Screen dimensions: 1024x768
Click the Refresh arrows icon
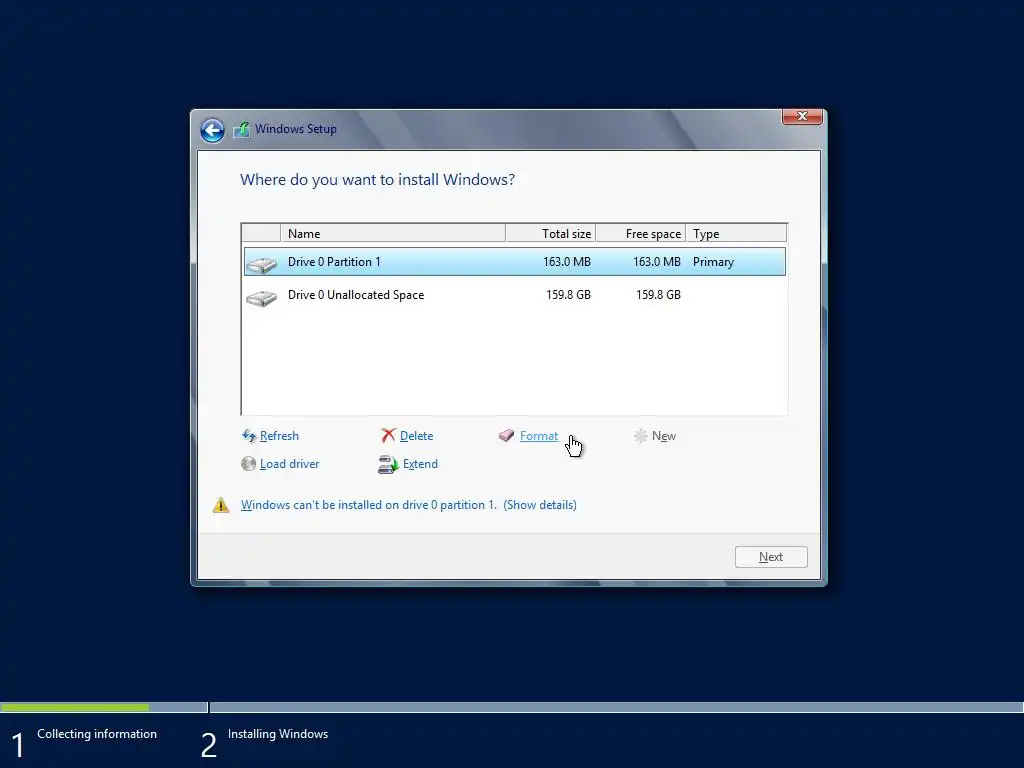[x=249, y=436]
